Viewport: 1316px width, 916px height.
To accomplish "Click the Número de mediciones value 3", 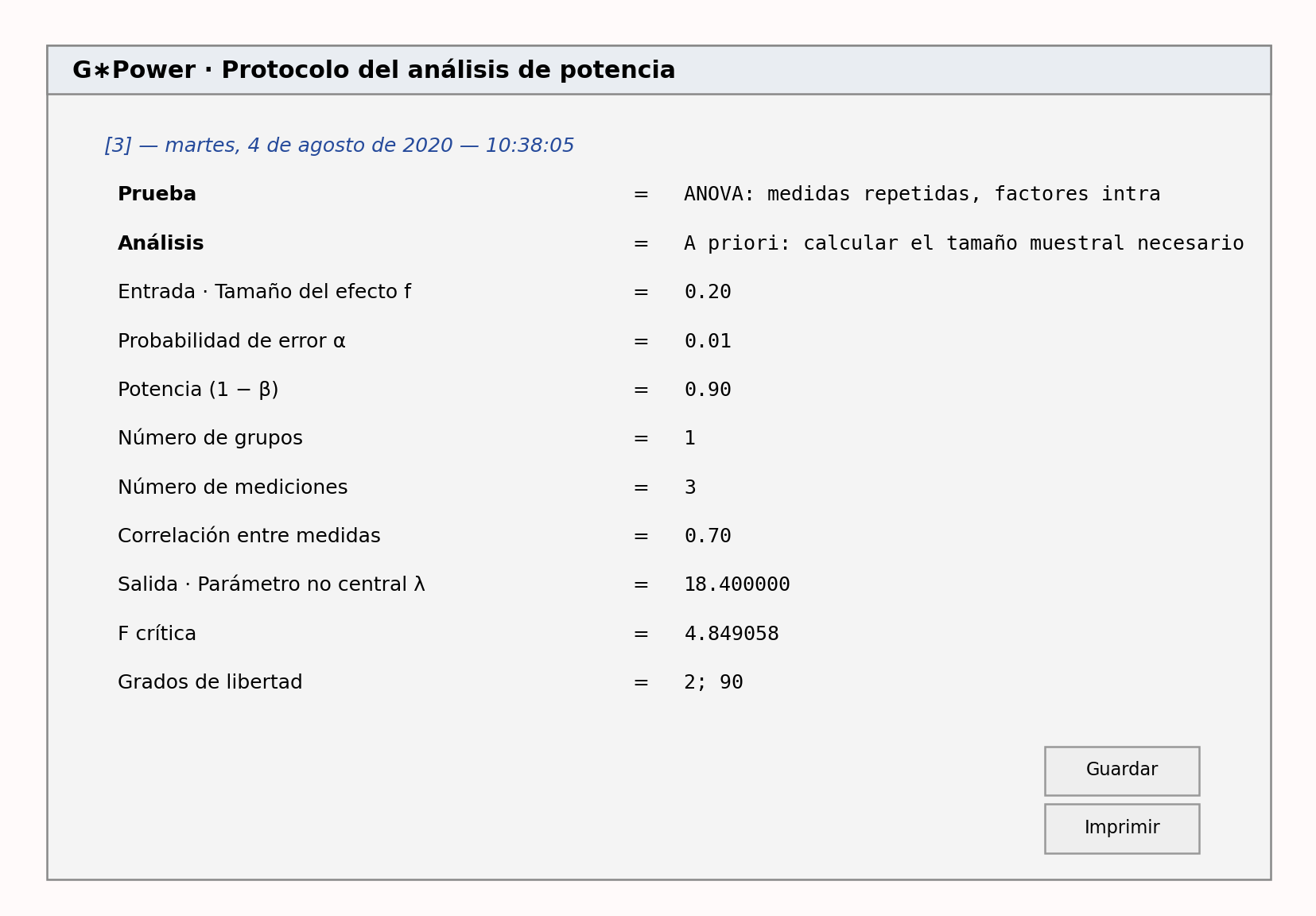I will pyautogui.click(x=690, y=488).
